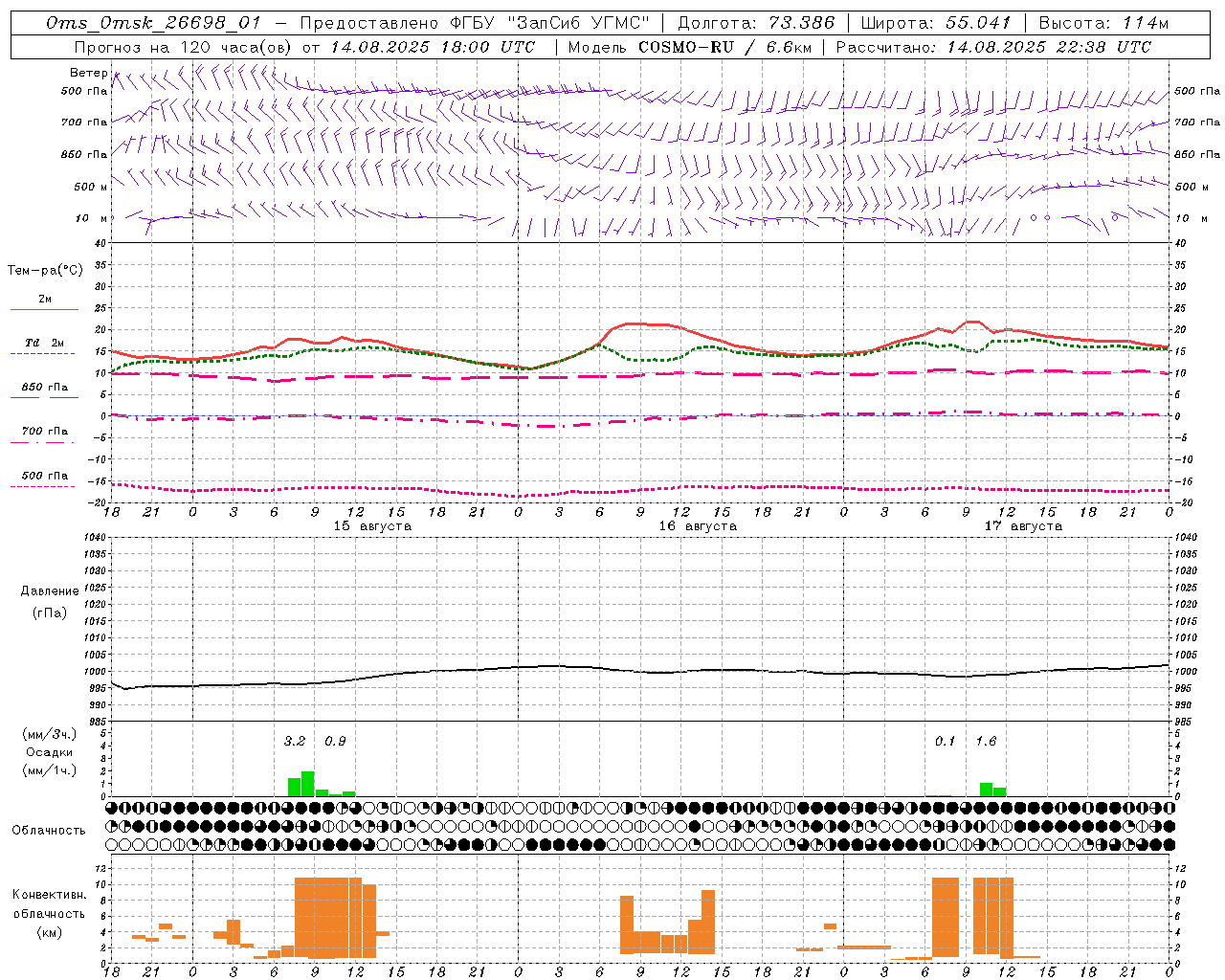
Task: Click the taller green precipitation bar on 17 августа
Action: click(x=986, y=790)
